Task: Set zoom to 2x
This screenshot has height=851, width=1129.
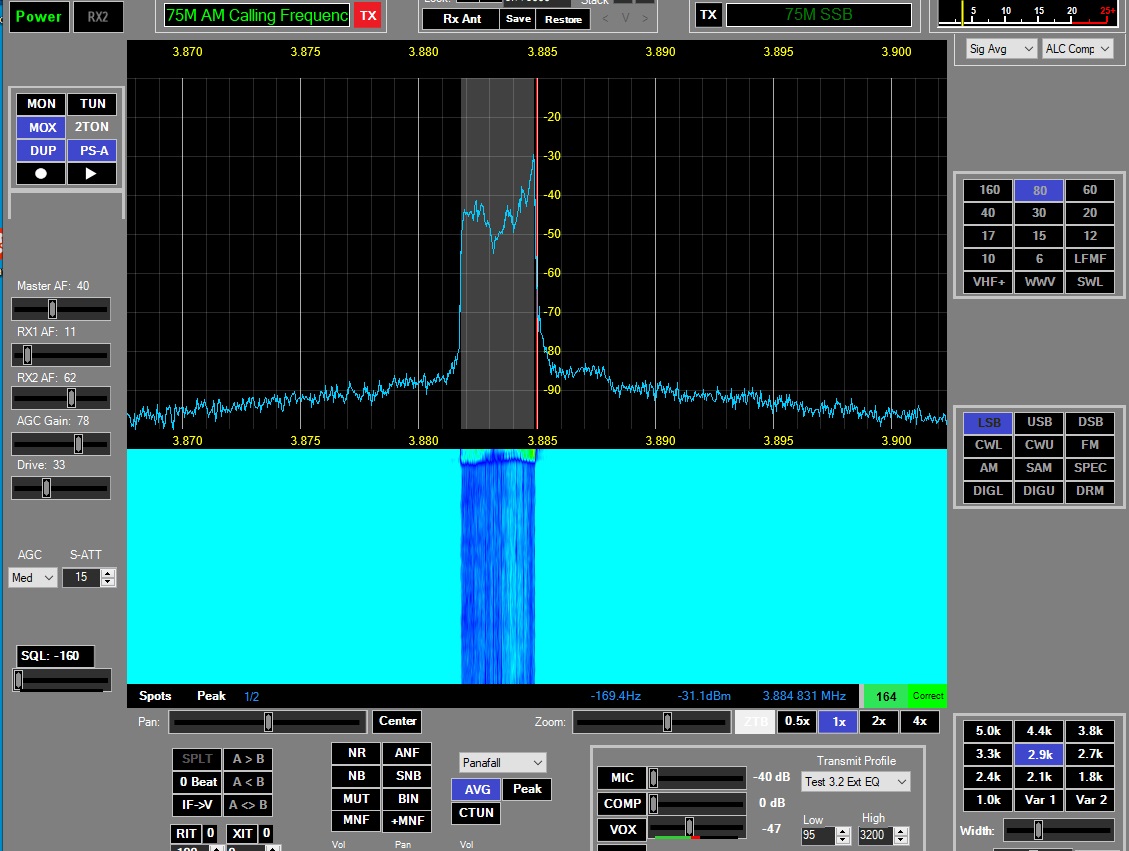Action: pyautogui.click(x=878, y=721)
